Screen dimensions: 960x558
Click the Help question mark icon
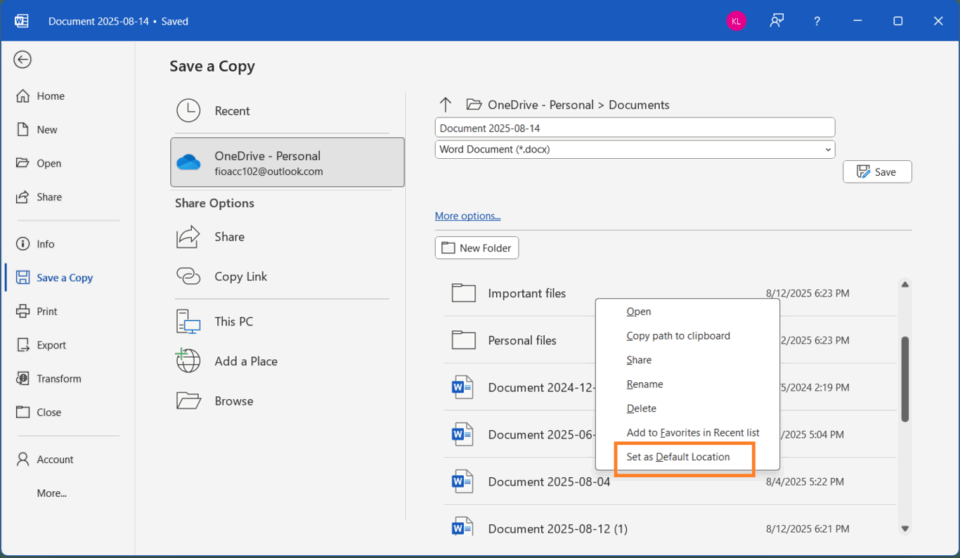click(x=817, y=21)
